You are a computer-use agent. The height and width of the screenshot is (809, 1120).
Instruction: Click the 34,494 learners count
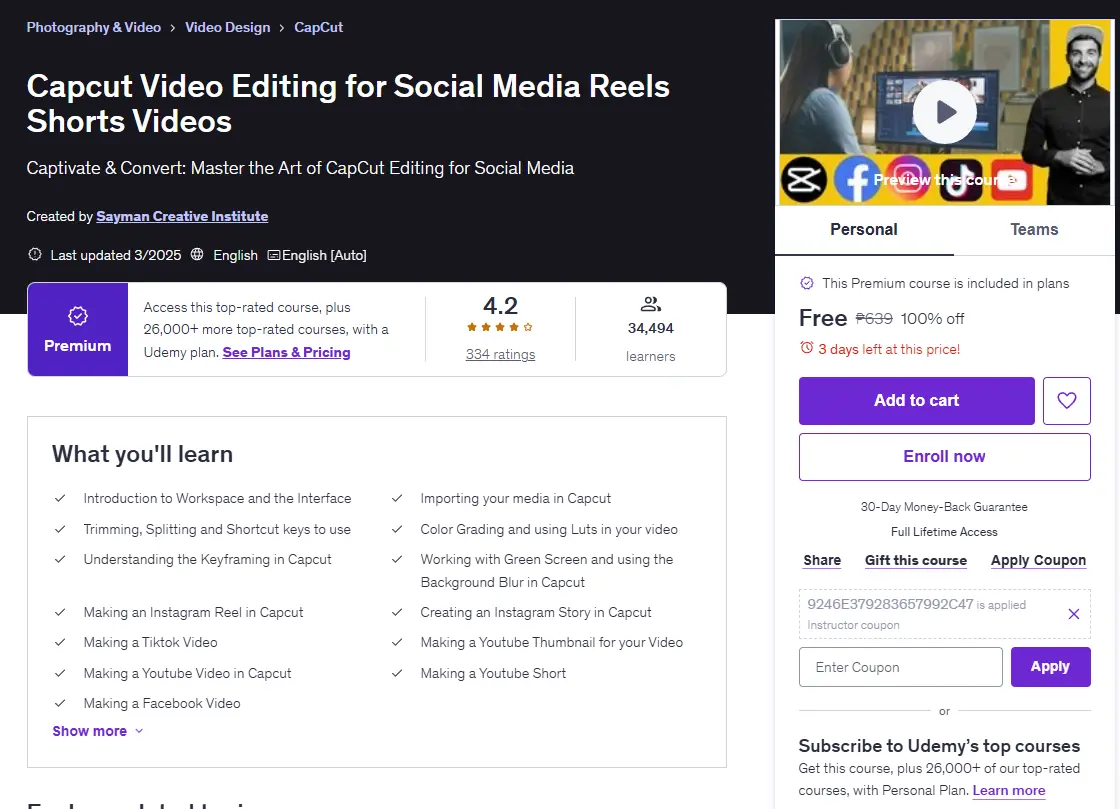point(650,328)
